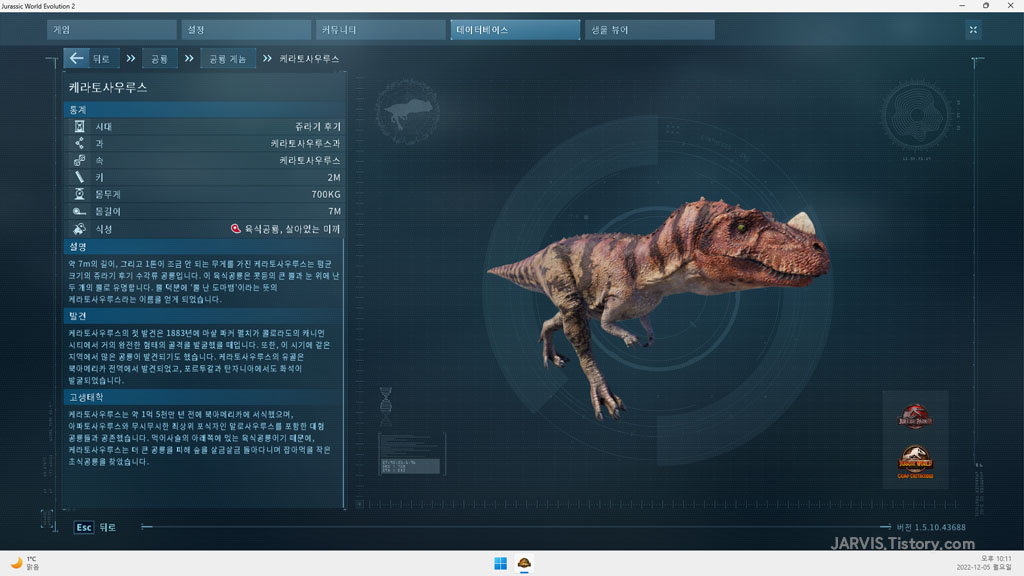Click the weight 몸무게 scale icon
The height and width of the screenshot is (576, 1024).
pos(79,194)
